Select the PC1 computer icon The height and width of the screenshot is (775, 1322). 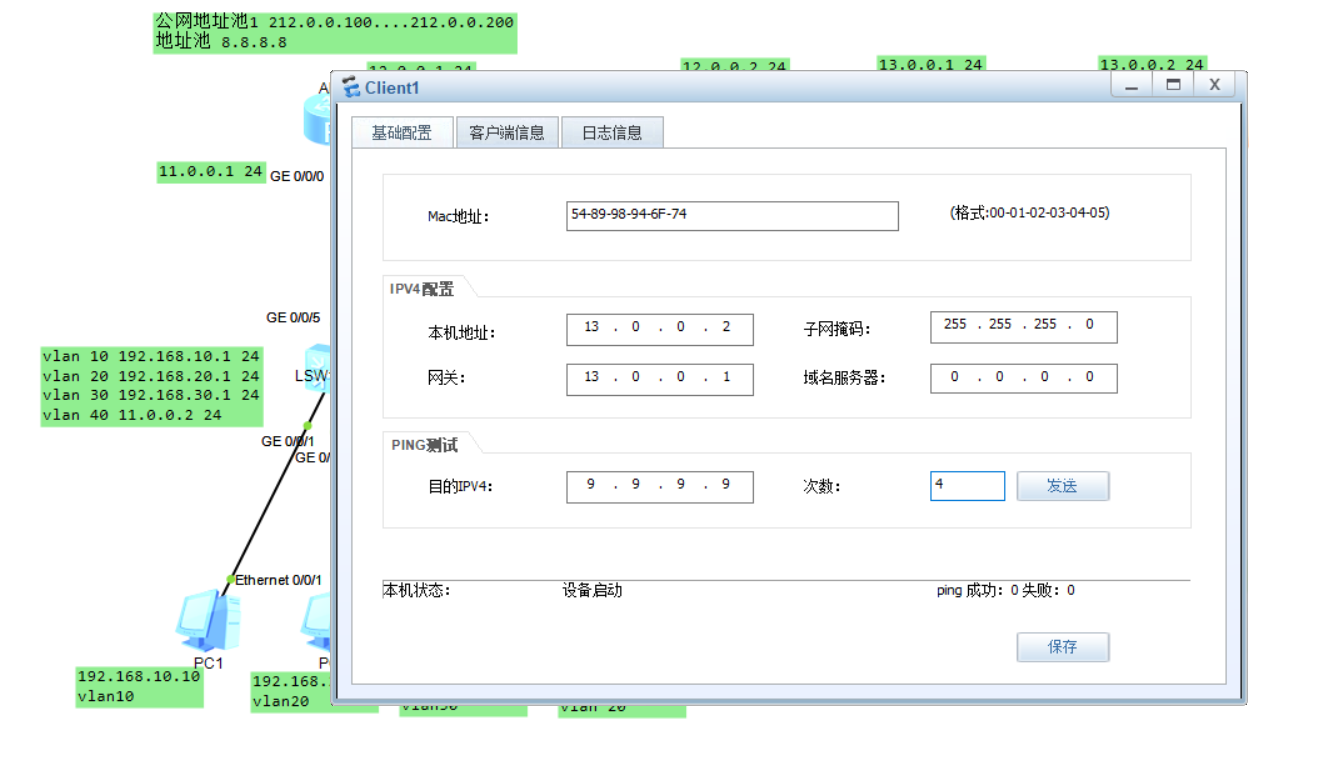coord(208,620)
